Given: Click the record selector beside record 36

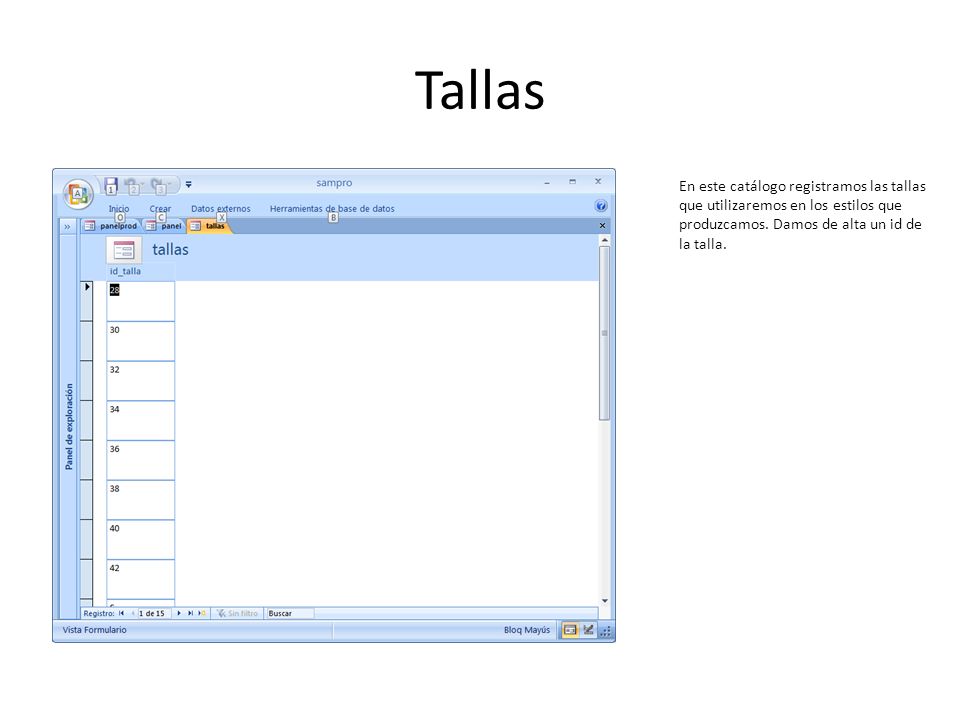Looking at the screenshot, I should point(87,460).
